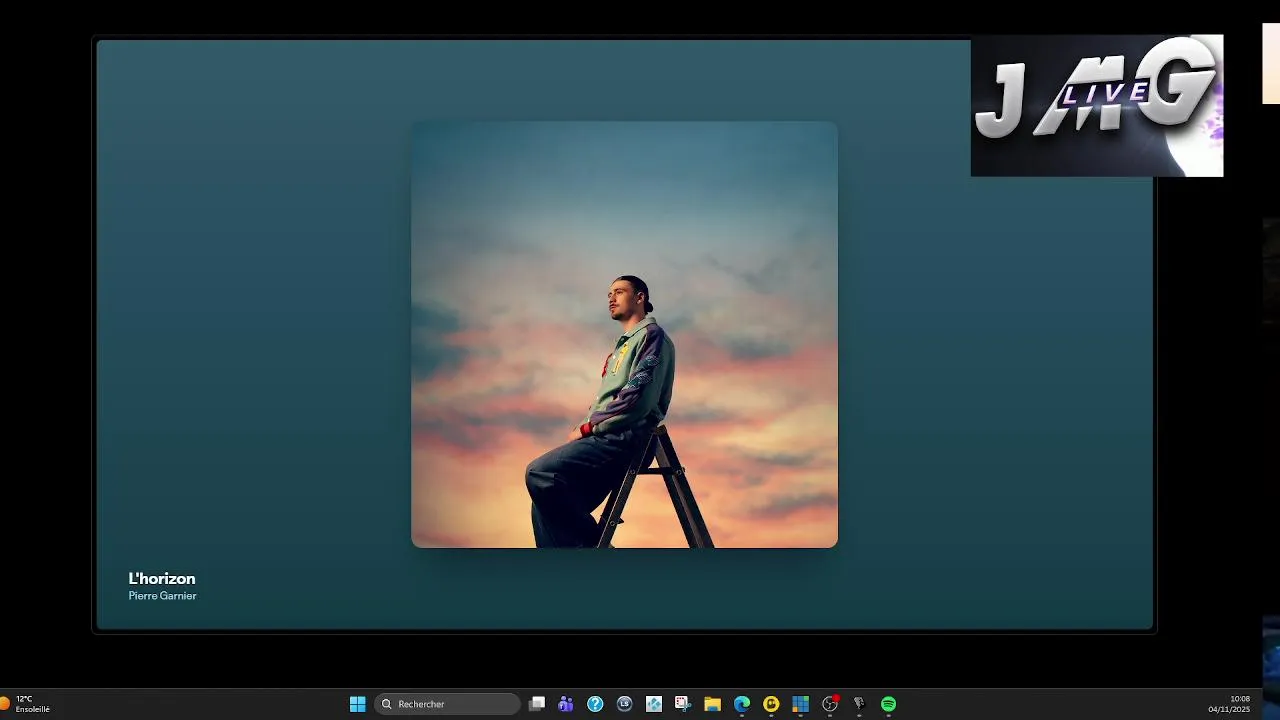
Task: Open the blue question mark Help app
Action: pyautogui.click(x=595, y=704)
